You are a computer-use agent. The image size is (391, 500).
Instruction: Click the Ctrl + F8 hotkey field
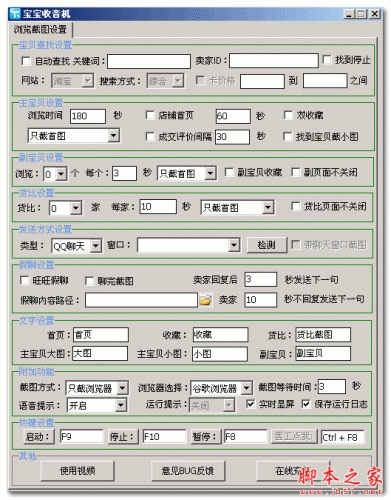(342, 437)
